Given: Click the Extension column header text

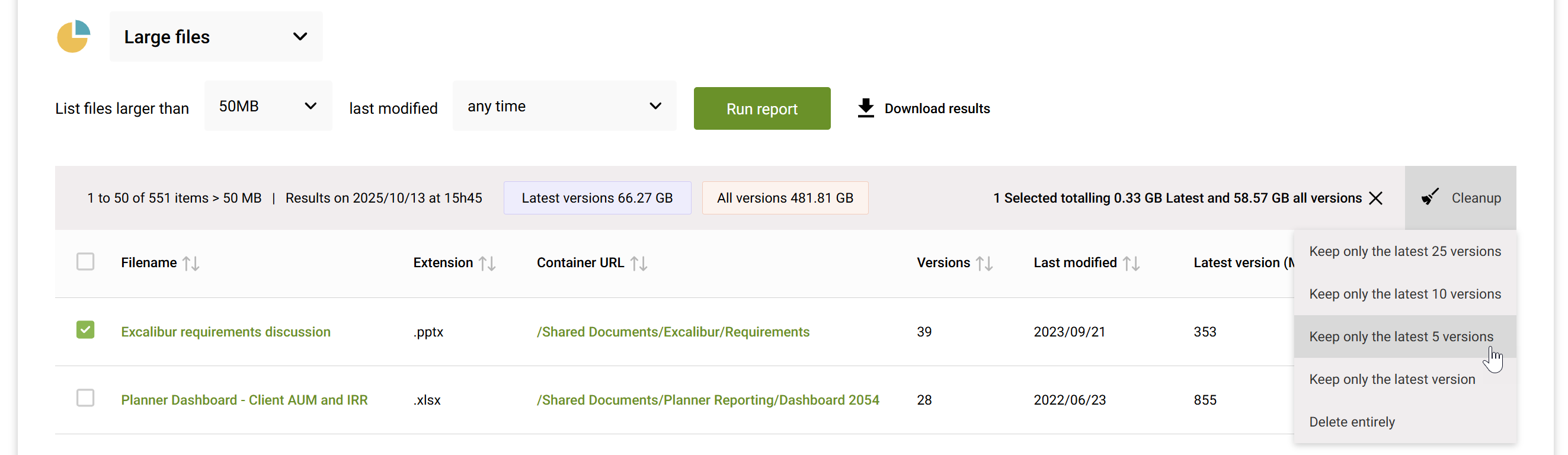Looking at the screenshot, I should (x=443, y=263).
